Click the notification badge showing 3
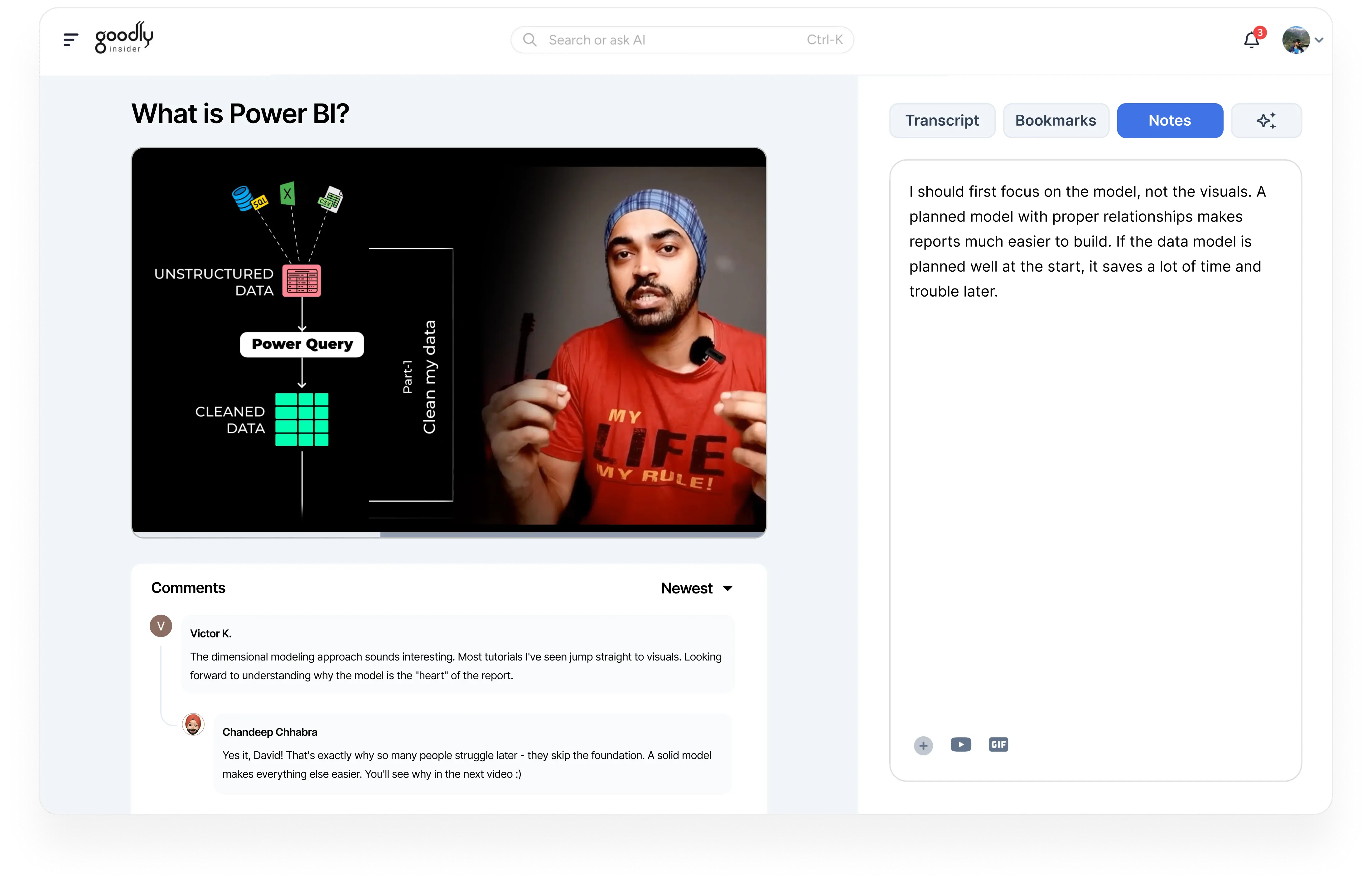 pyautogui.click(x=1260, y=33)
